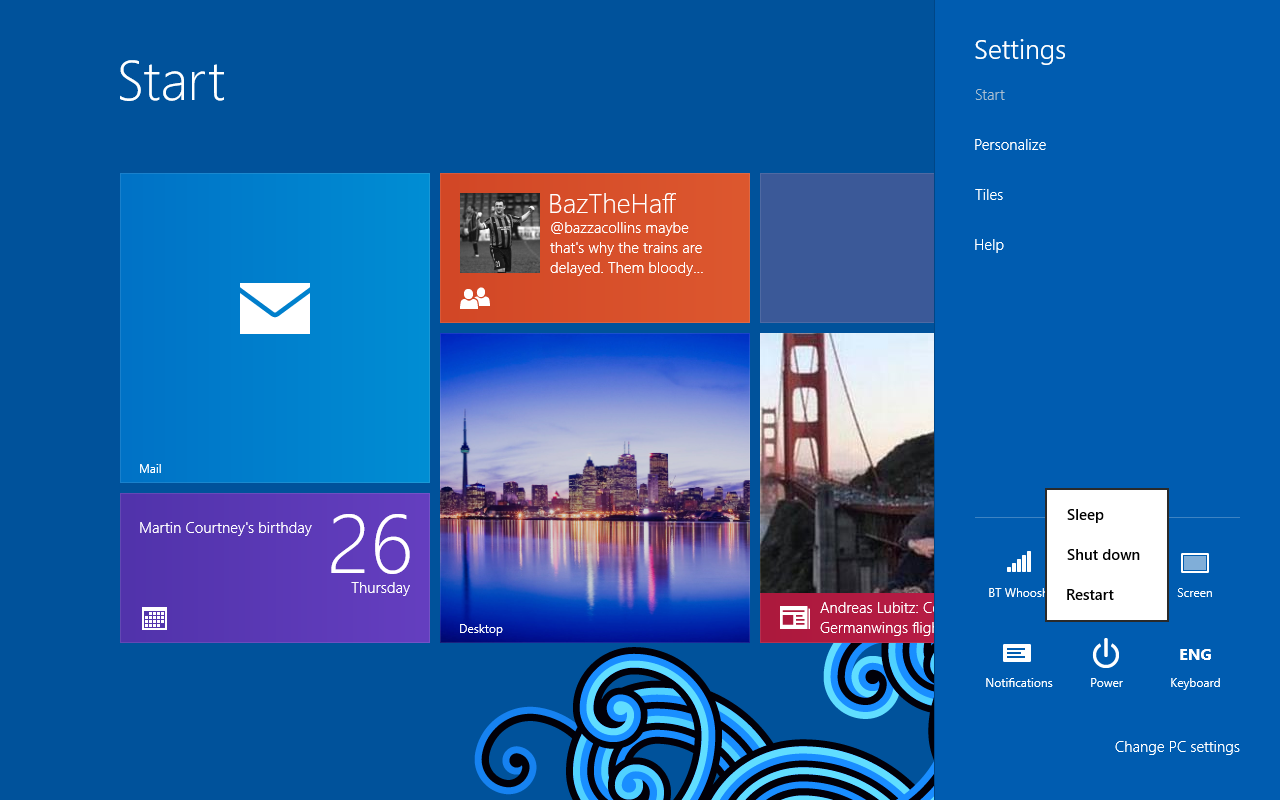Click the calendar grid icon
Image resolution: width=1280 pixels, height=800 pixels.
(154, 618)
